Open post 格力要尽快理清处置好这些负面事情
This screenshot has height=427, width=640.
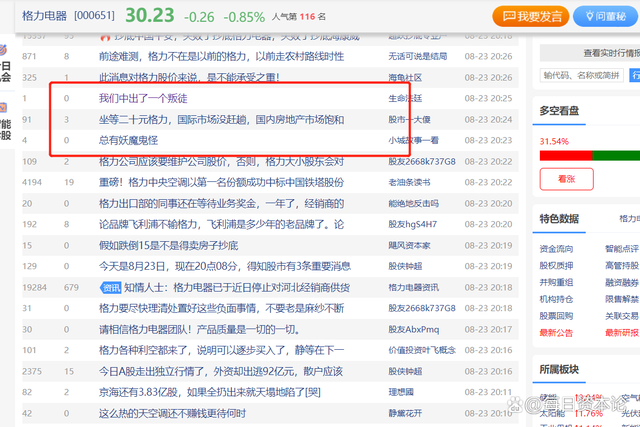pos(221,308)
